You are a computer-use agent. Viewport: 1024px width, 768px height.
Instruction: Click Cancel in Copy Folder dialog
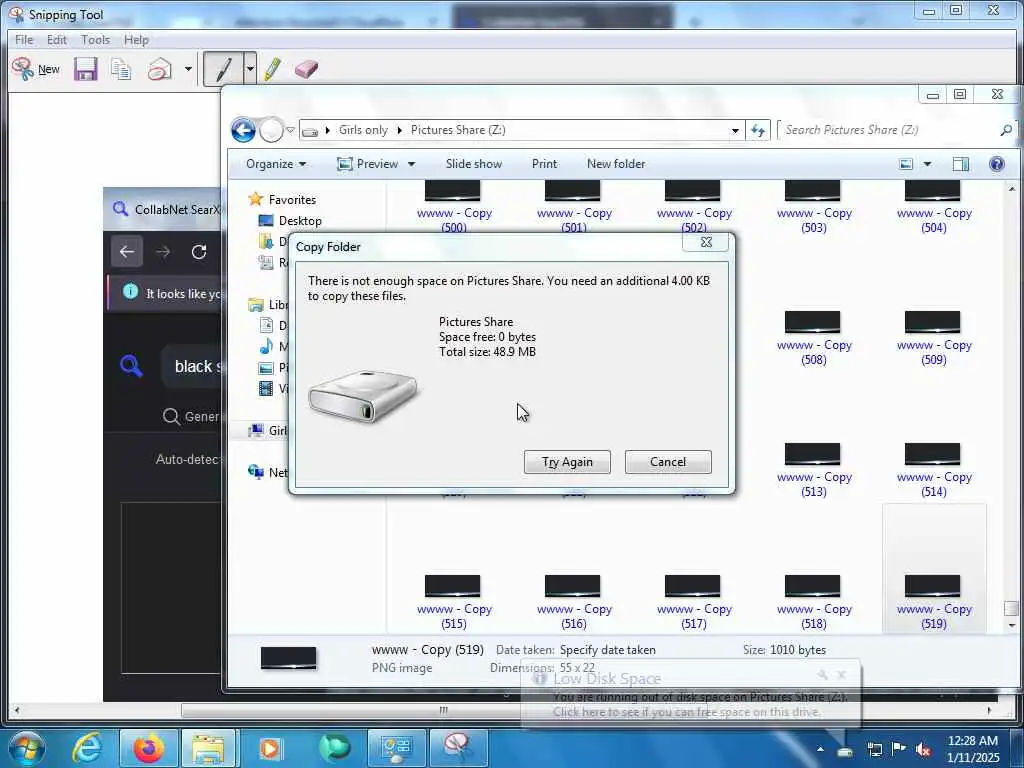(x=668, y=462)
